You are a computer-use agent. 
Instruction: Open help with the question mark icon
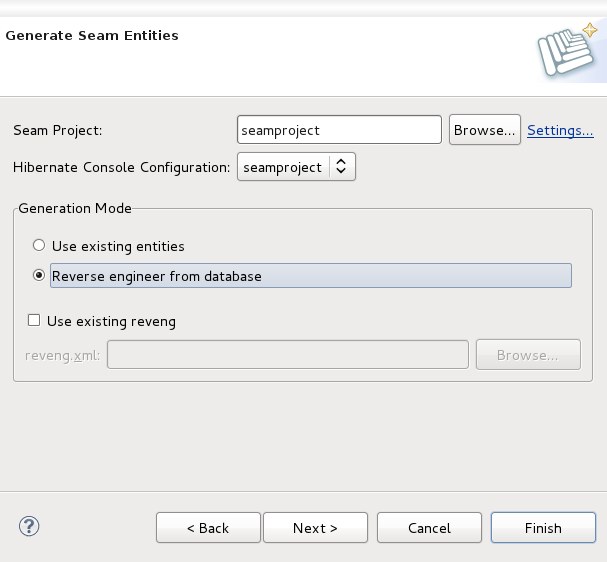point(28,526)
